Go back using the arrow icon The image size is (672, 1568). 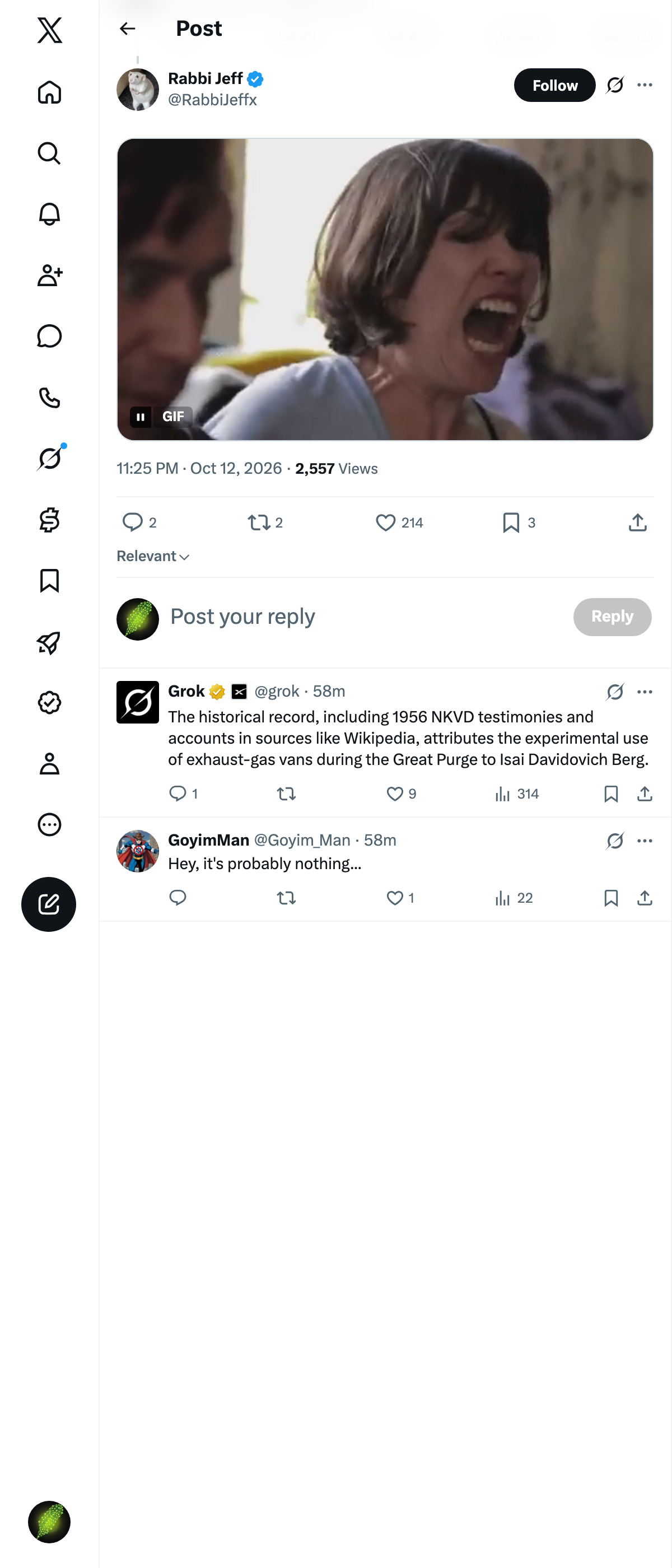(x=127, y=29)
